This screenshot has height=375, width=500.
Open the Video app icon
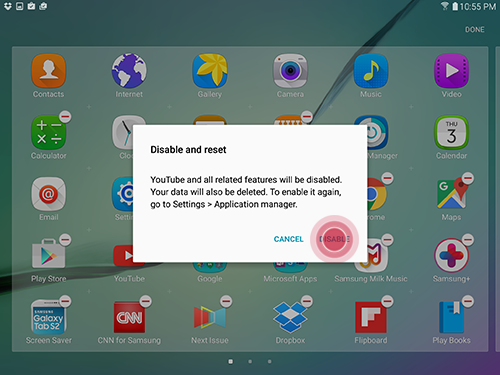451,70
